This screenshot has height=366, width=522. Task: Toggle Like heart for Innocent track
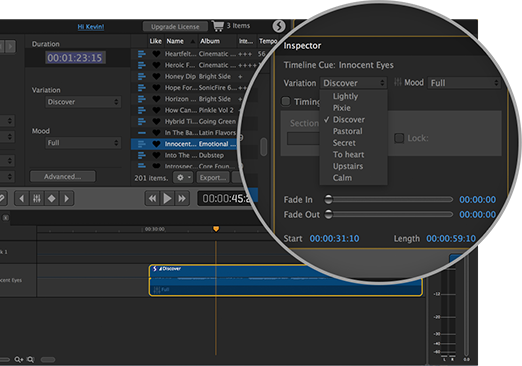pyautogui.click(x=156, y=144)
